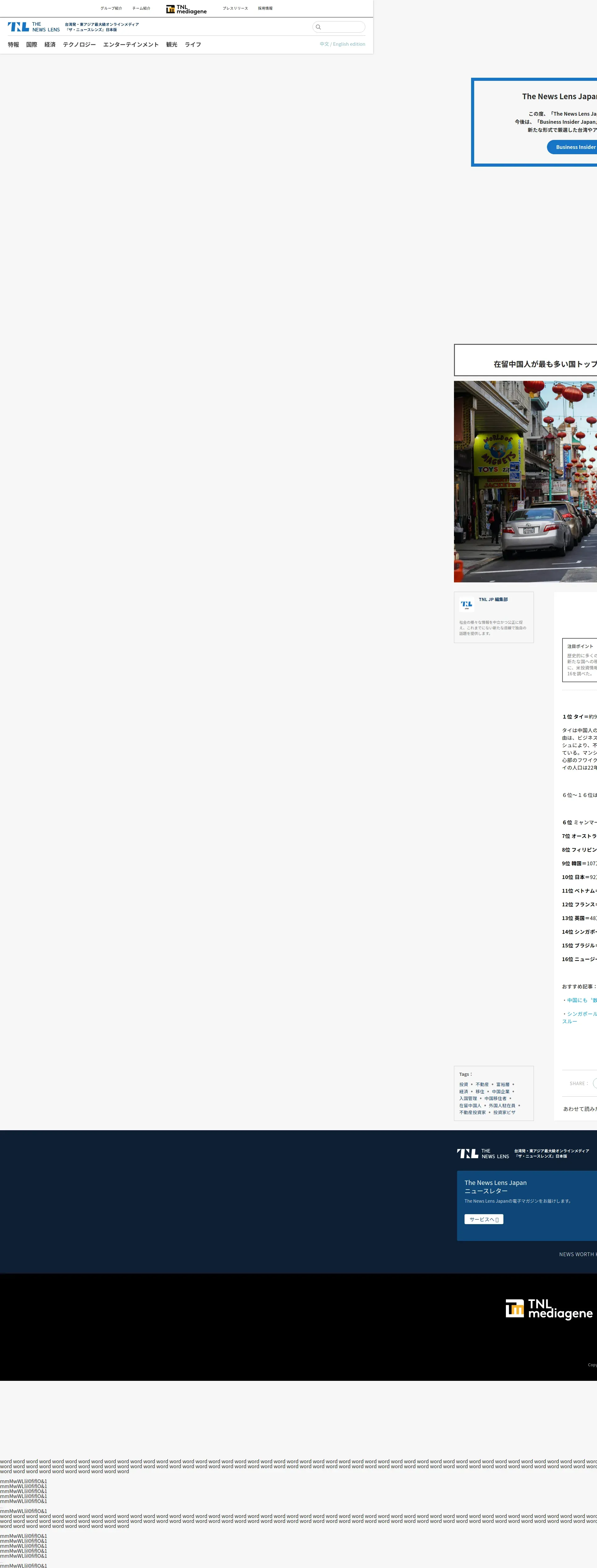This screenshot has width=597, height=1568.
Task: Open the プレスリリース link
Action: 235,8
